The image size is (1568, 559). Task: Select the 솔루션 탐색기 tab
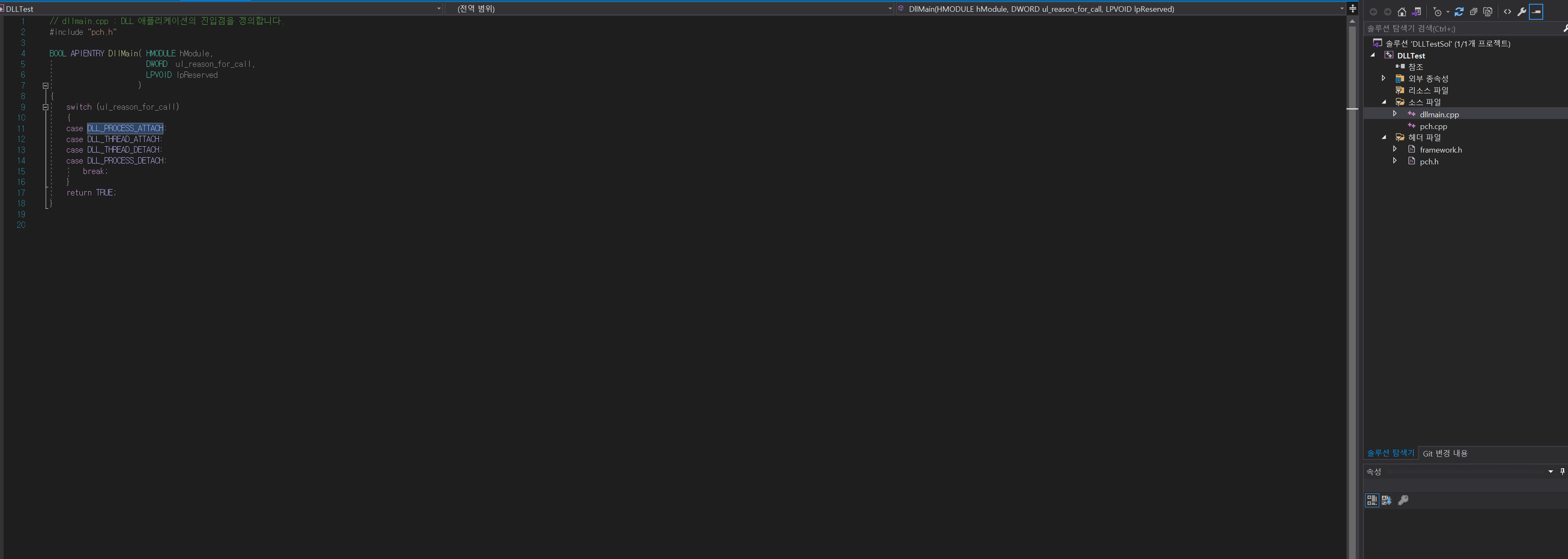(x=1390, y=453)
